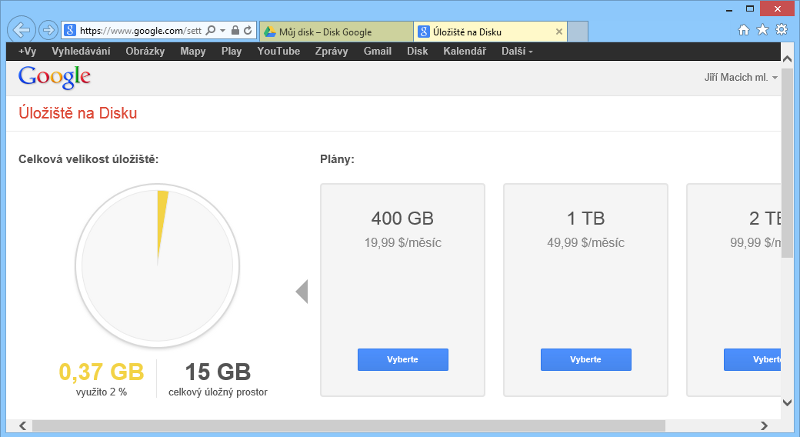
Task: Click the refresh icon in address bar
Action: 246,31
